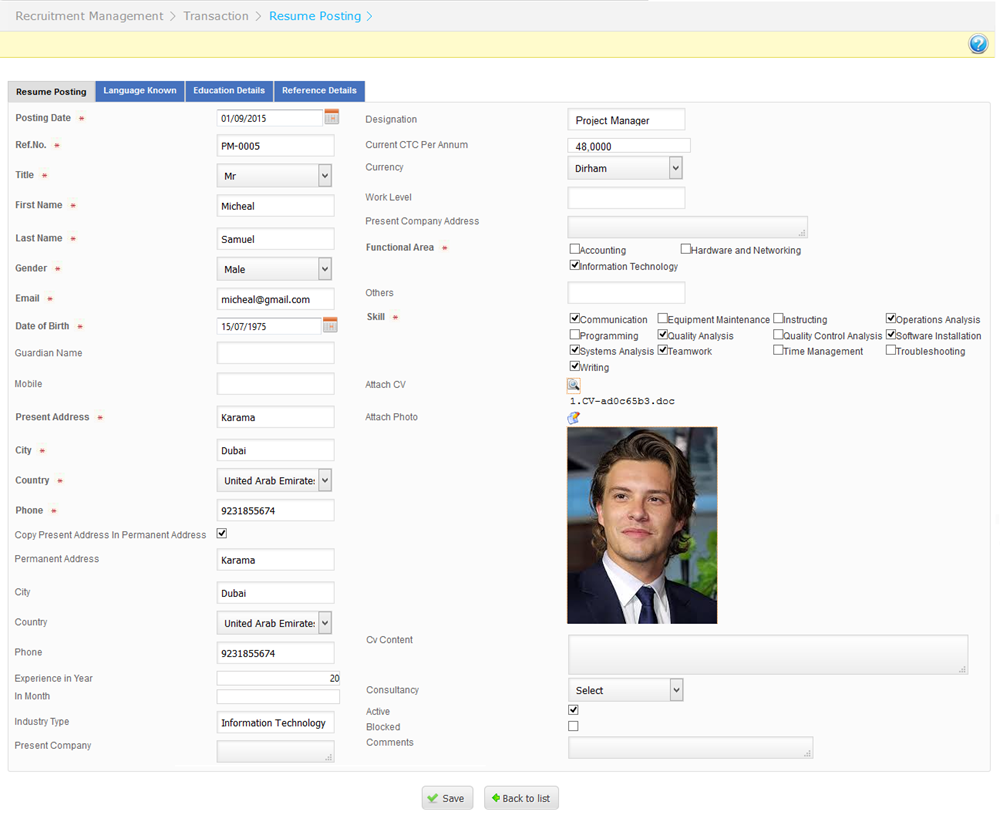Uncheck the Teamwork skill
Image resolution: width=1000 pixels, height=822 pixels.
[663, 349]
